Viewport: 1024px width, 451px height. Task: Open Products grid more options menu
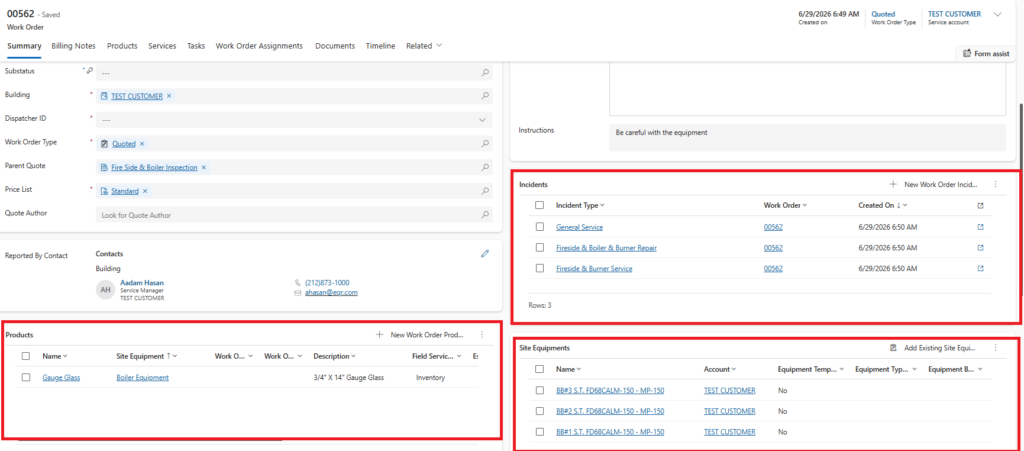[482, 335]
